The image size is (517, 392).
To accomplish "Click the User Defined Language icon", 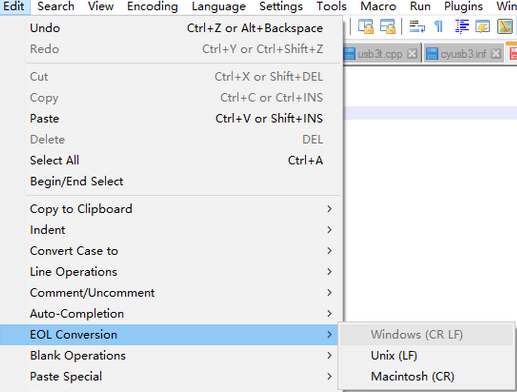I will click(x=483, y=26).
